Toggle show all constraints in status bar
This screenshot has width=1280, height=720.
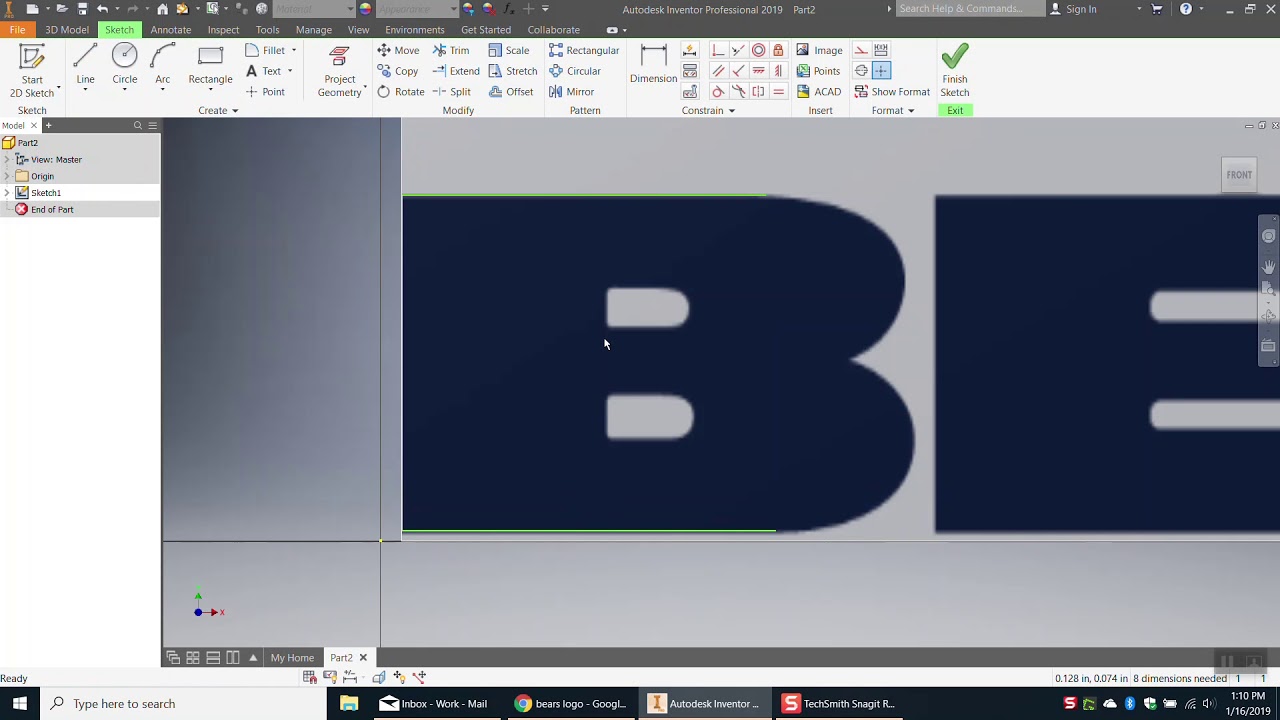tap(330, 677)
